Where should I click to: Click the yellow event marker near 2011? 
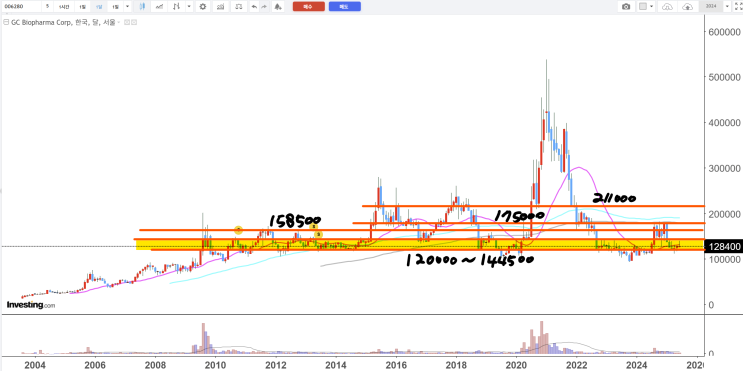[x=238, y=230]
